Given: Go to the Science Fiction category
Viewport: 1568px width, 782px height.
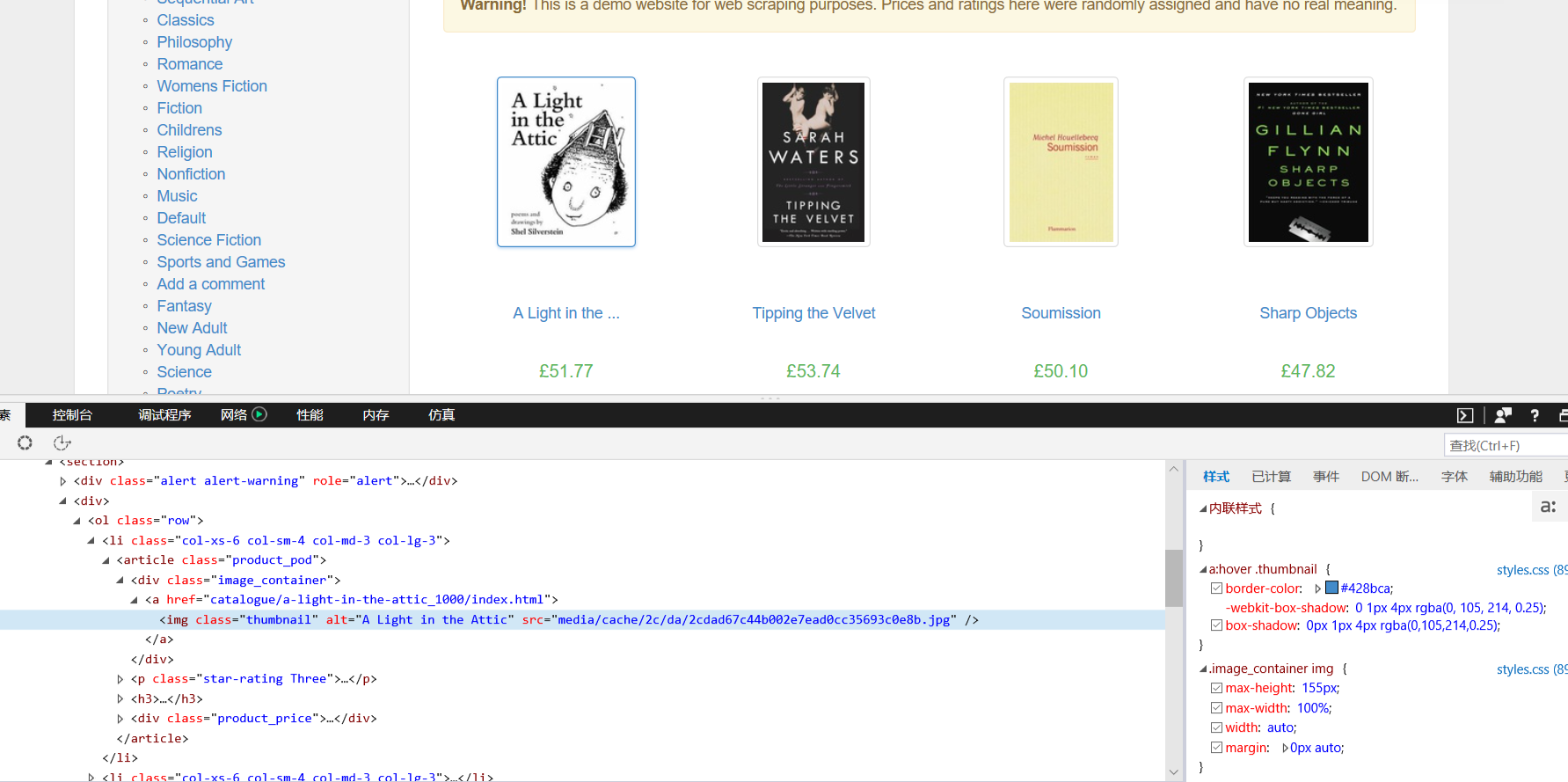Looking at the screenshot, I should (209, 240).
